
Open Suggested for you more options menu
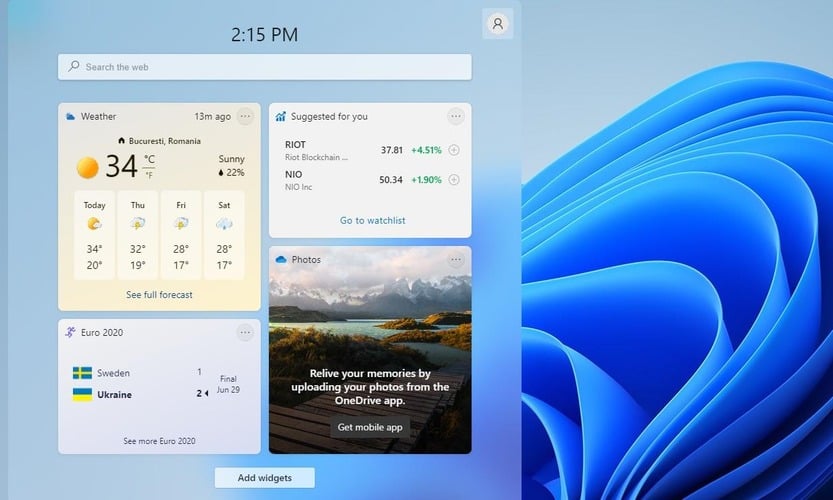coord(456,116)
